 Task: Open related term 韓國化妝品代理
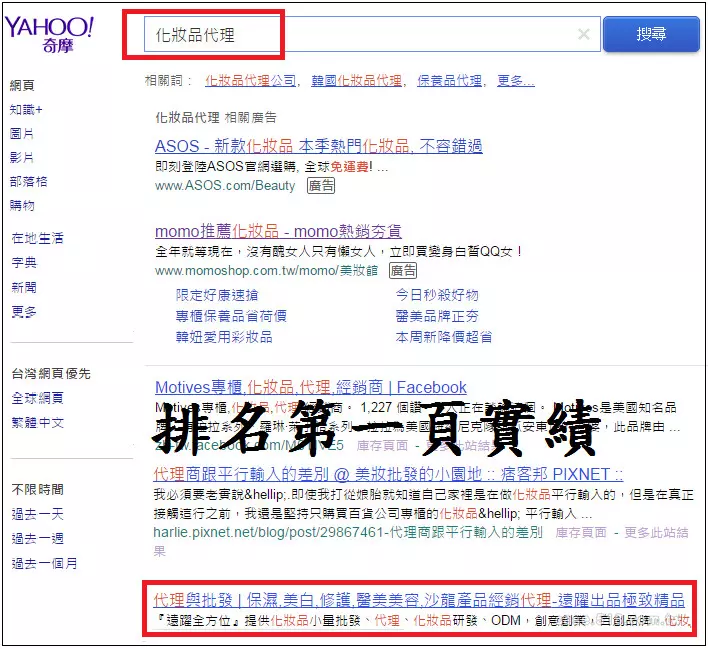(356, 81)
